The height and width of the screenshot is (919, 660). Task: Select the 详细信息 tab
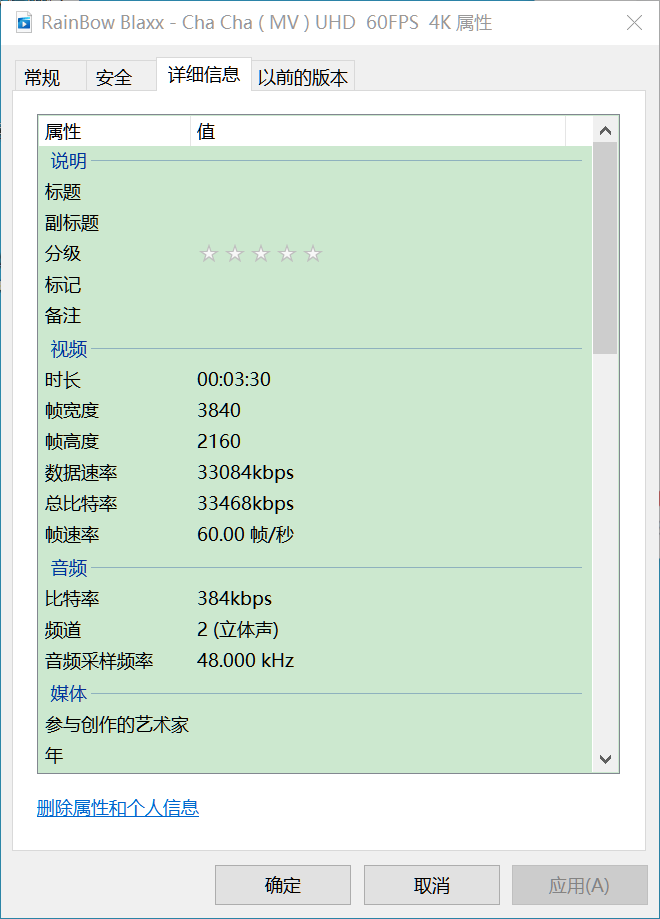pos(204,74)
